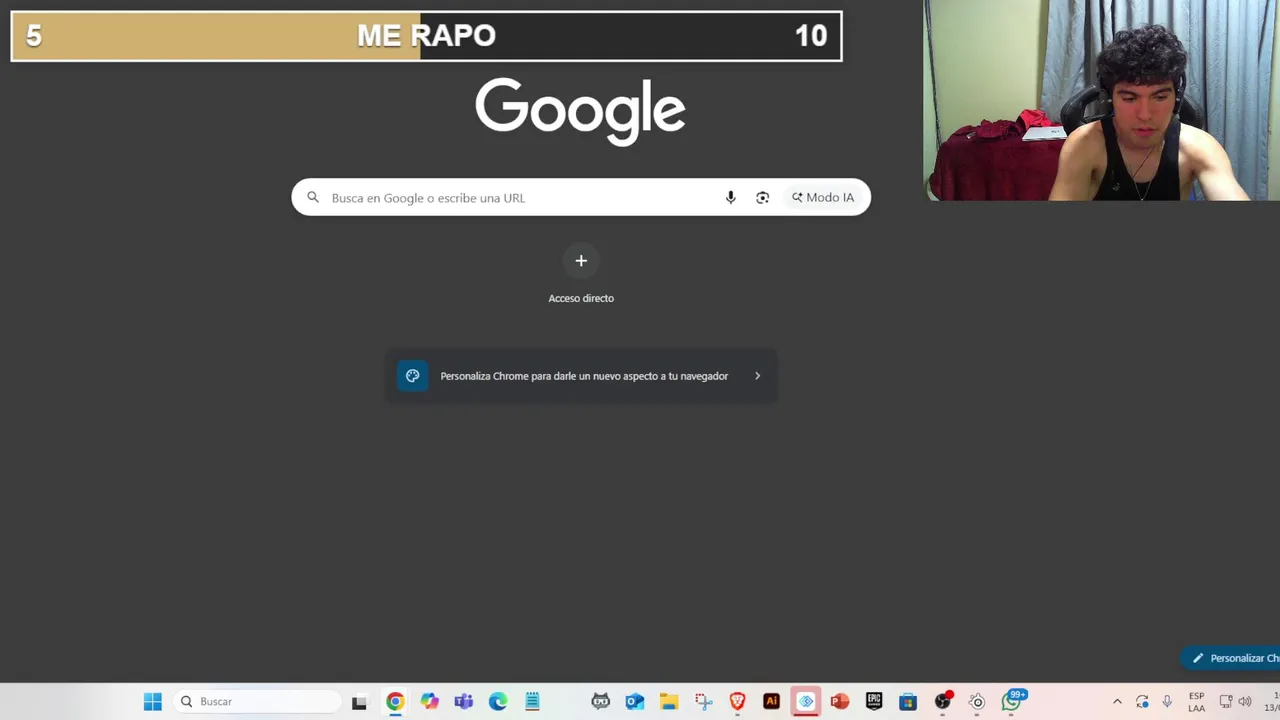The width and height of the screenshot is (1280, 720).
Task: Click the Google logo
Action: (x=580, y=112)
